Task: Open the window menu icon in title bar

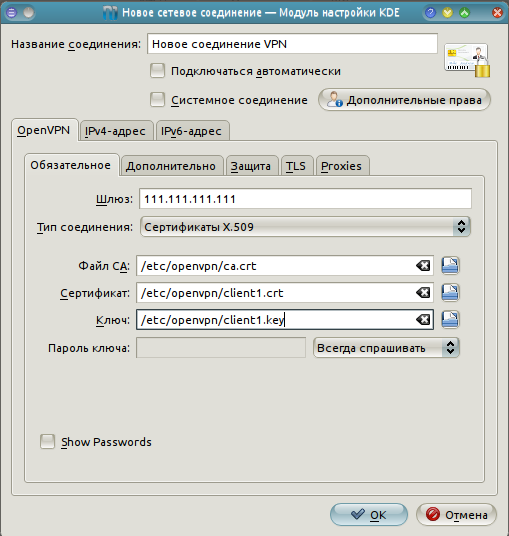Action: point(12,13)
